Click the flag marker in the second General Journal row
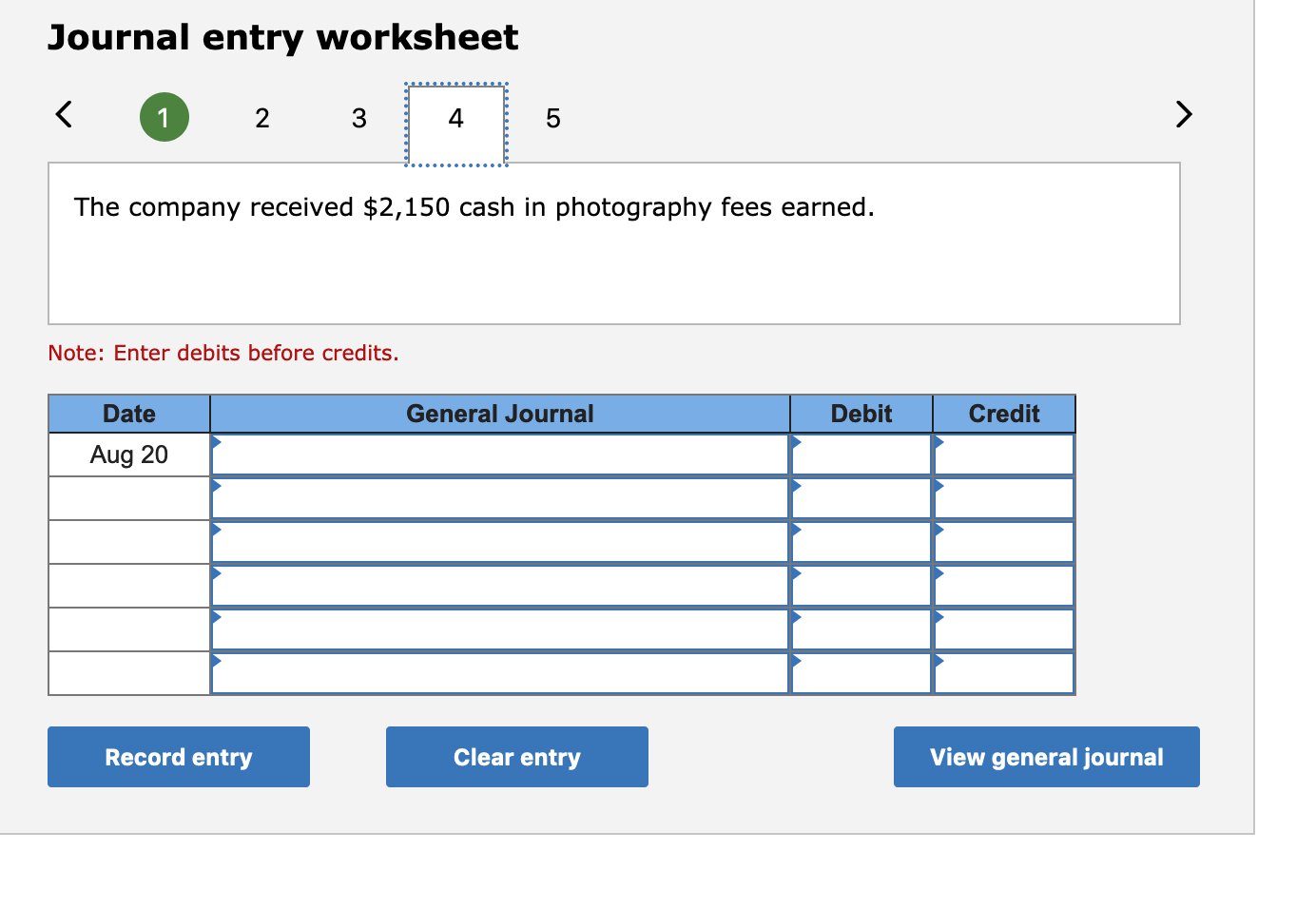This screenshot has width=1316, height=909. (217, 486)
